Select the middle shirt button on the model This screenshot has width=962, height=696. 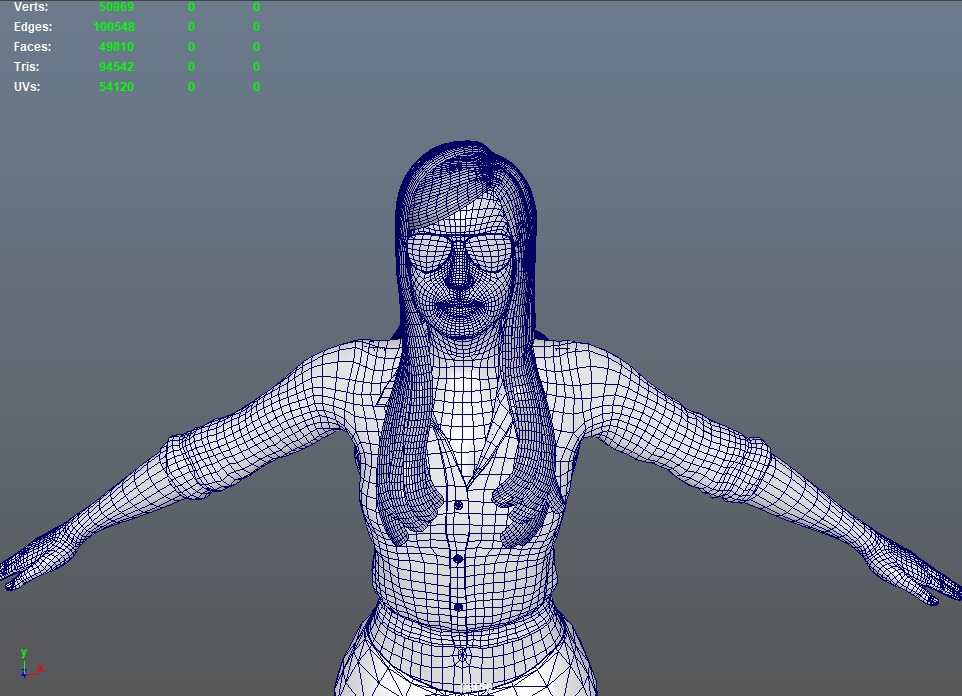(x=458, y=559)
